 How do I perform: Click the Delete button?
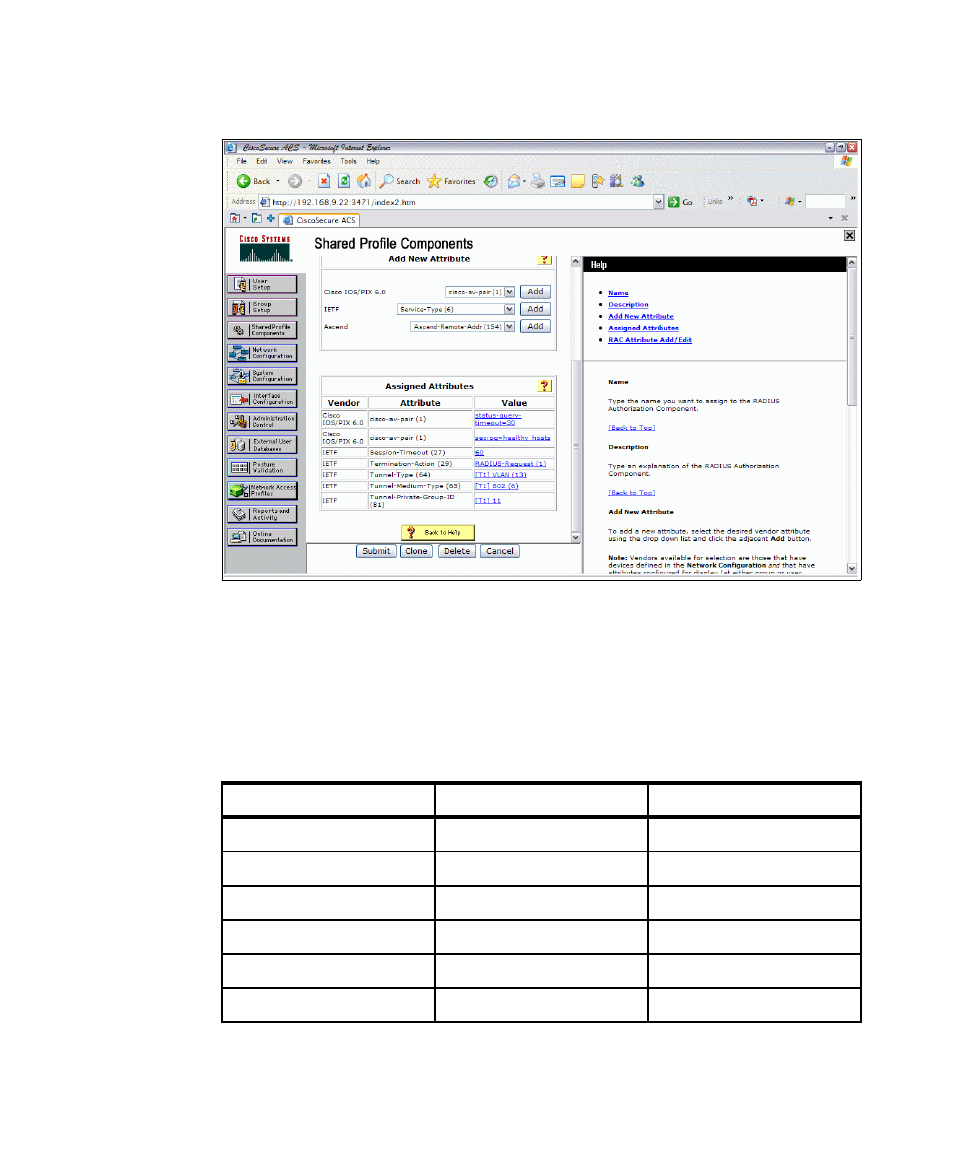coord(457,552)
